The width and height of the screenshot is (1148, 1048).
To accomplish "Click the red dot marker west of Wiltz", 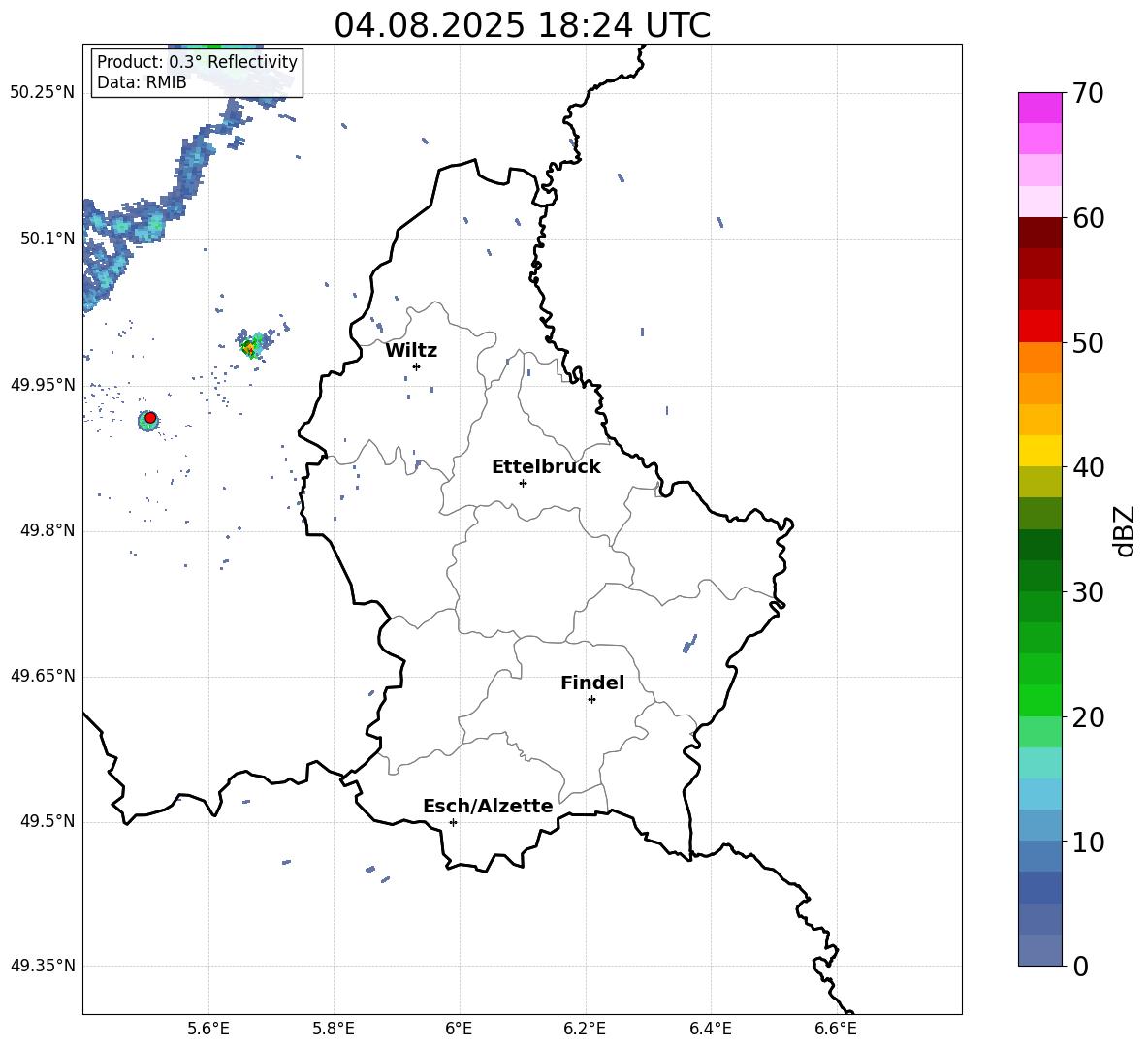I will pos(150,418).
